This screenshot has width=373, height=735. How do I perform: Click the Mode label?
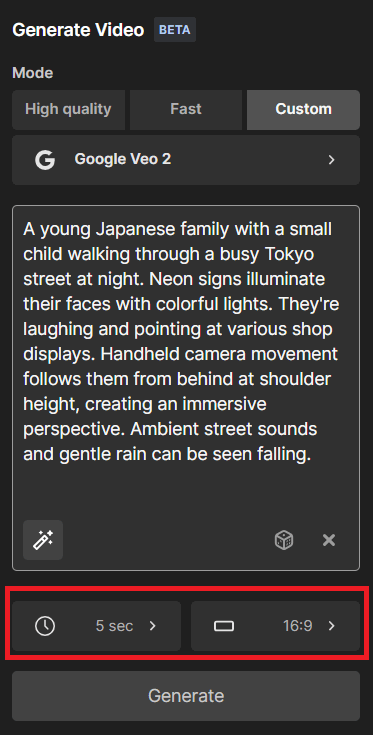(x=33, y=73)
